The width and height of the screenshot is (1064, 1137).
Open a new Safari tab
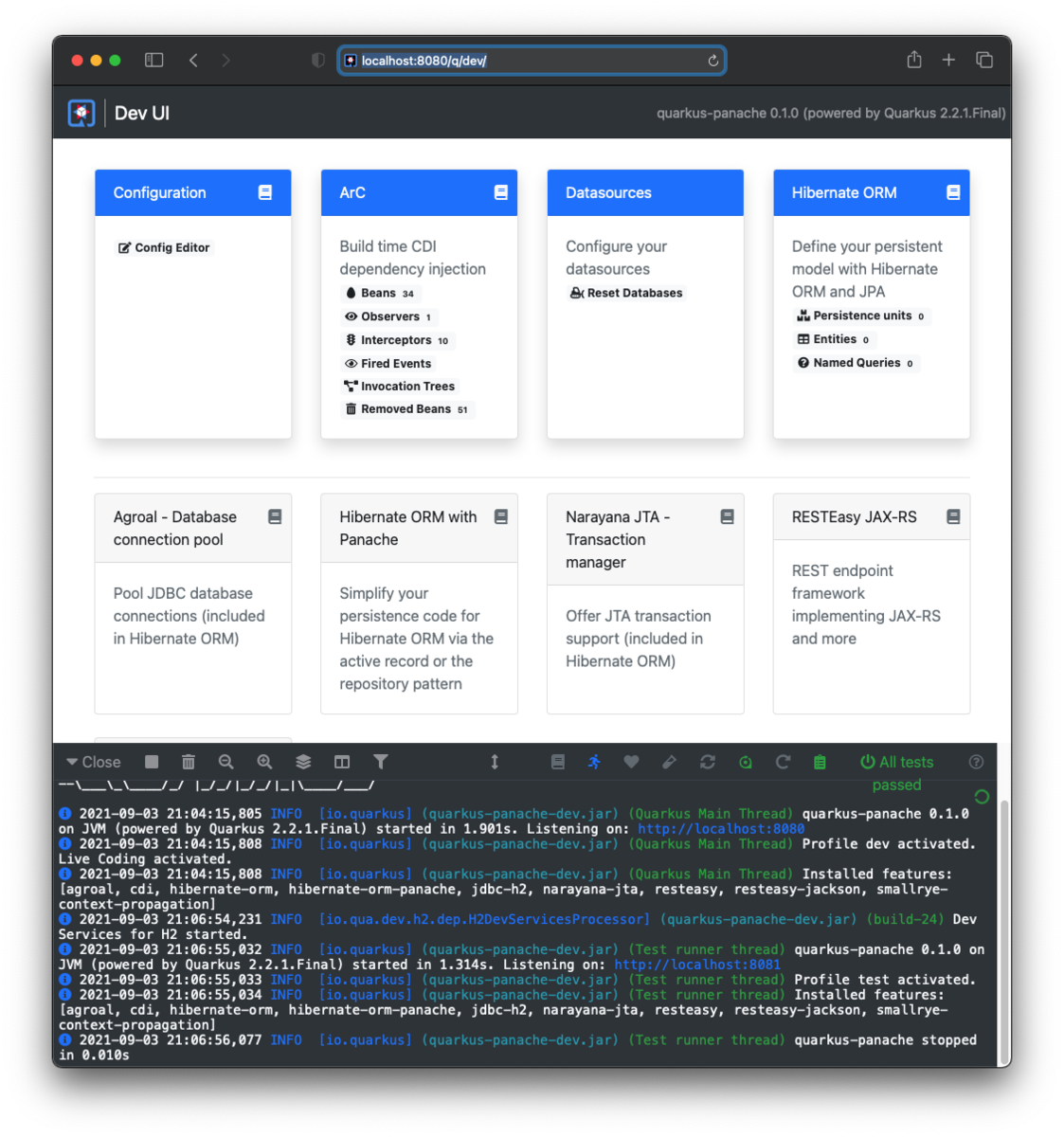[x=948, y=60]
